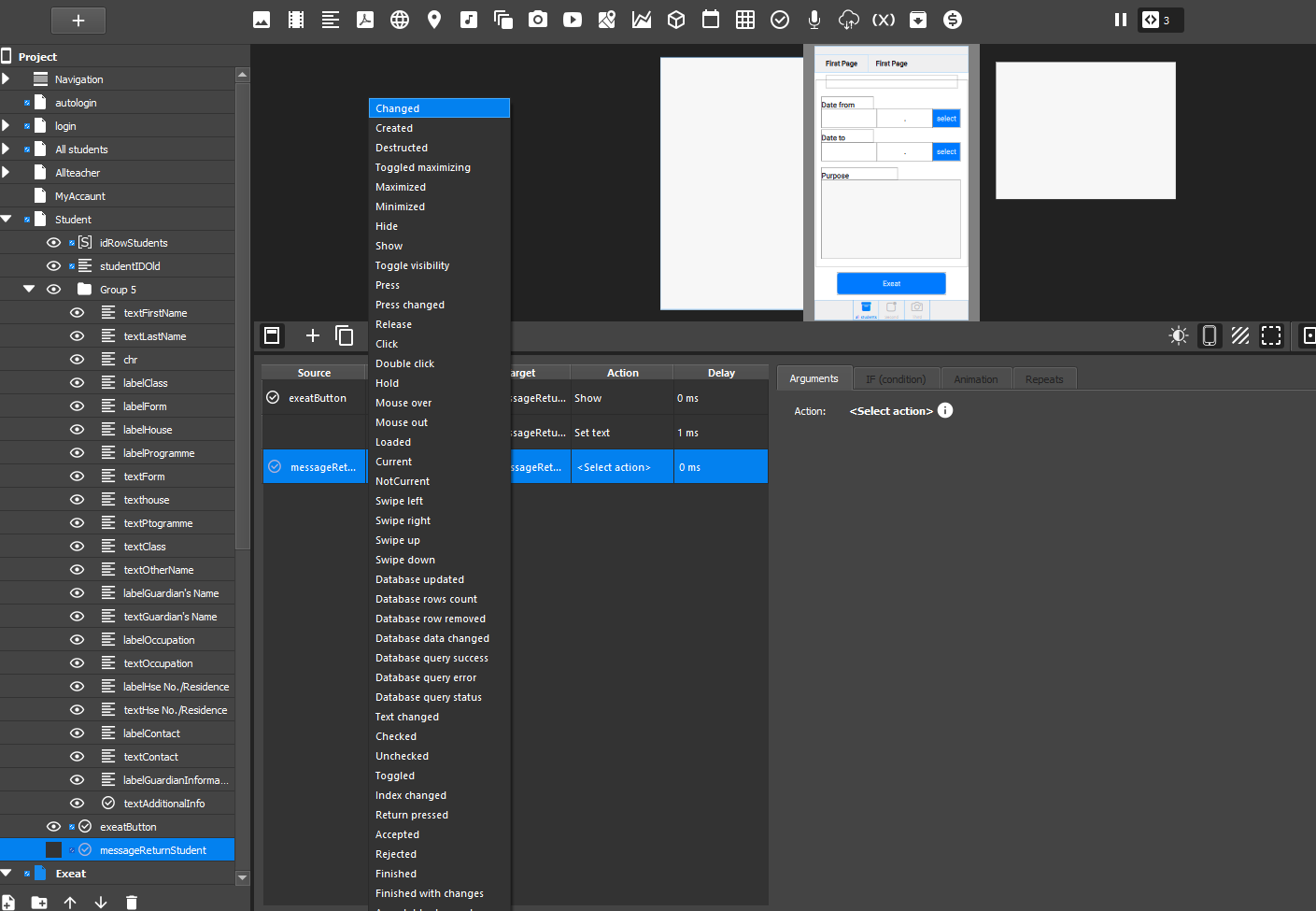Image resolution: width=1316 pixels, height=911 pixels.
Task: Toggle visibility of textFirstName
Action: (x=78, y=313)
